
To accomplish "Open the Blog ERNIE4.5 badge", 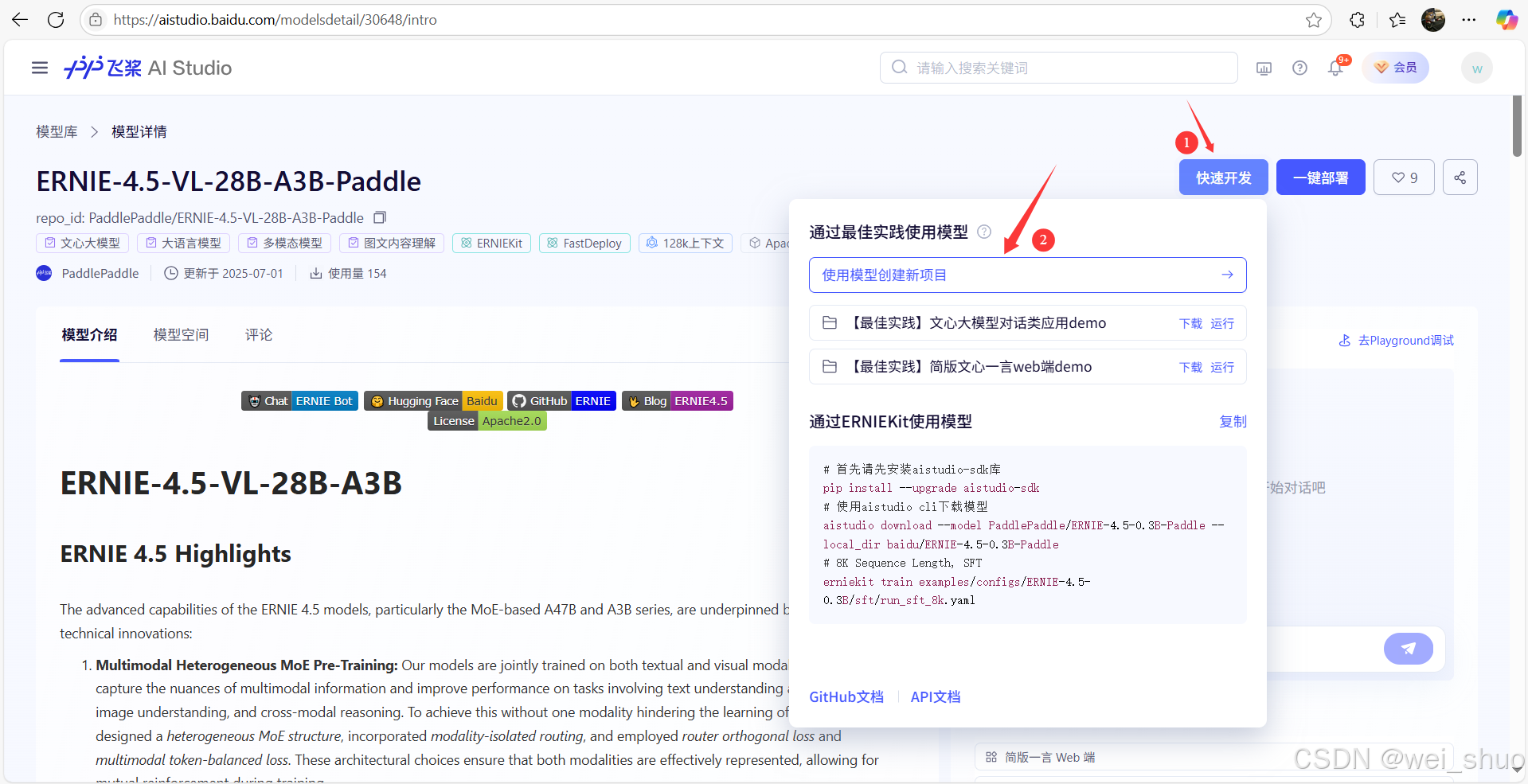I will click(678, 400).
